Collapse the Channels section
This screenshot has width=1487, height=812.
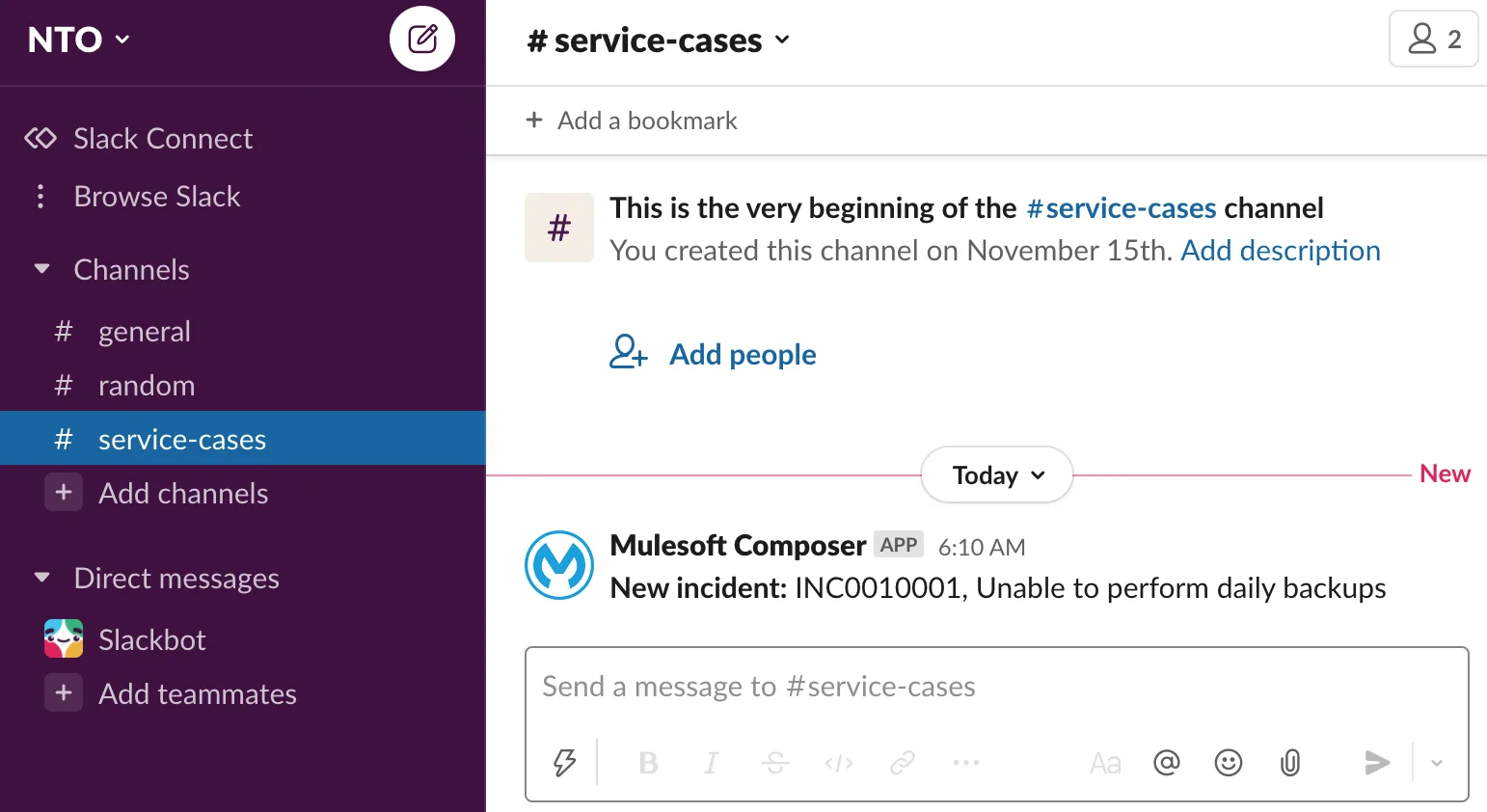(41, 269)
